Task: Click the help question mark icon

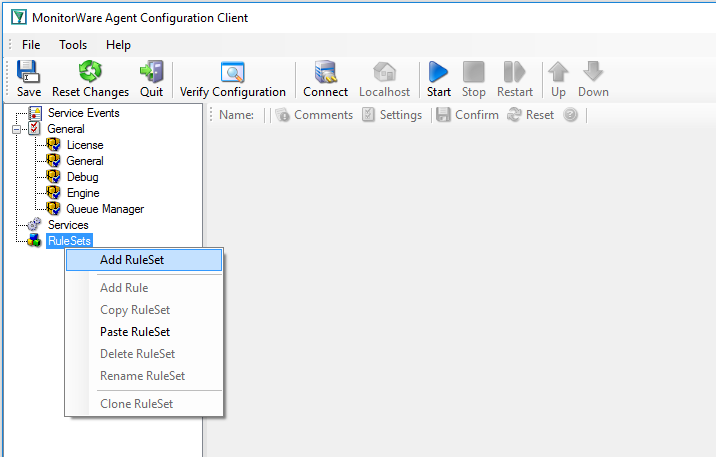Action: click(x=570, y=115)
